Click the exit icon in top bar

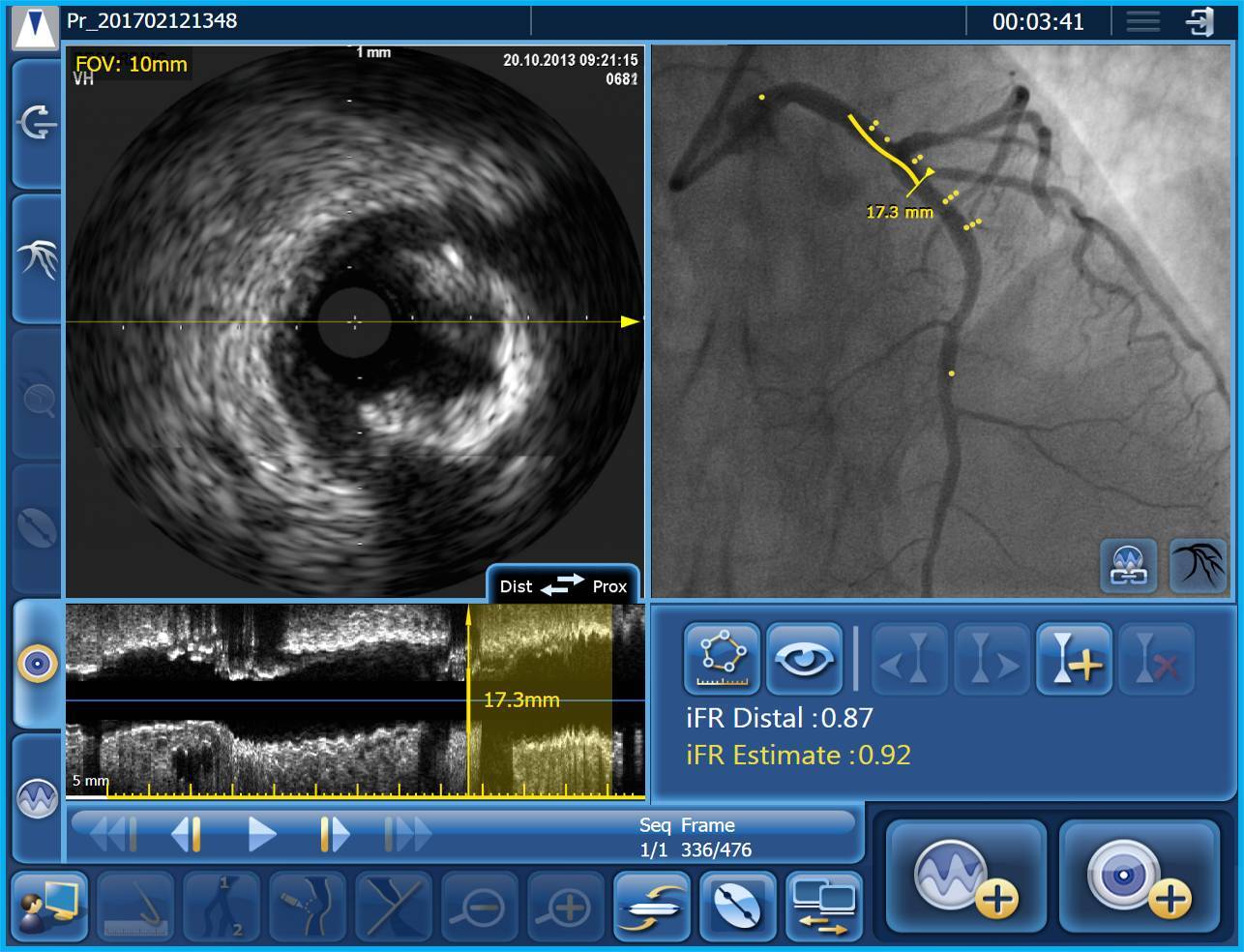point(1200,21)
